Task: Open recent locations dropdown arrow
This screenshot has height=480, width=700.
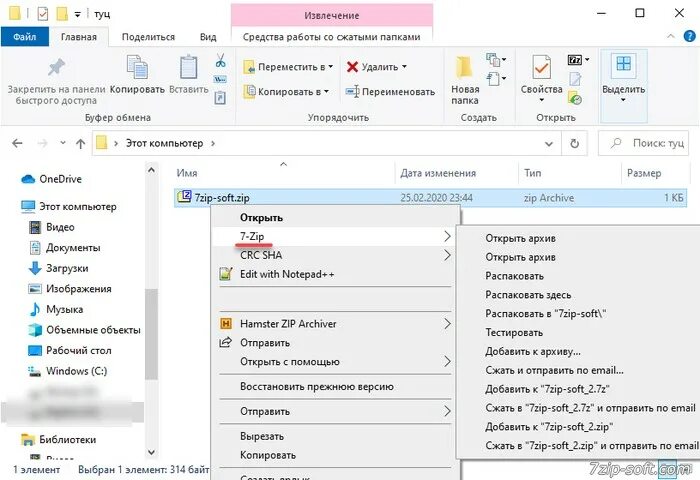Action: (x=63, y=143)
